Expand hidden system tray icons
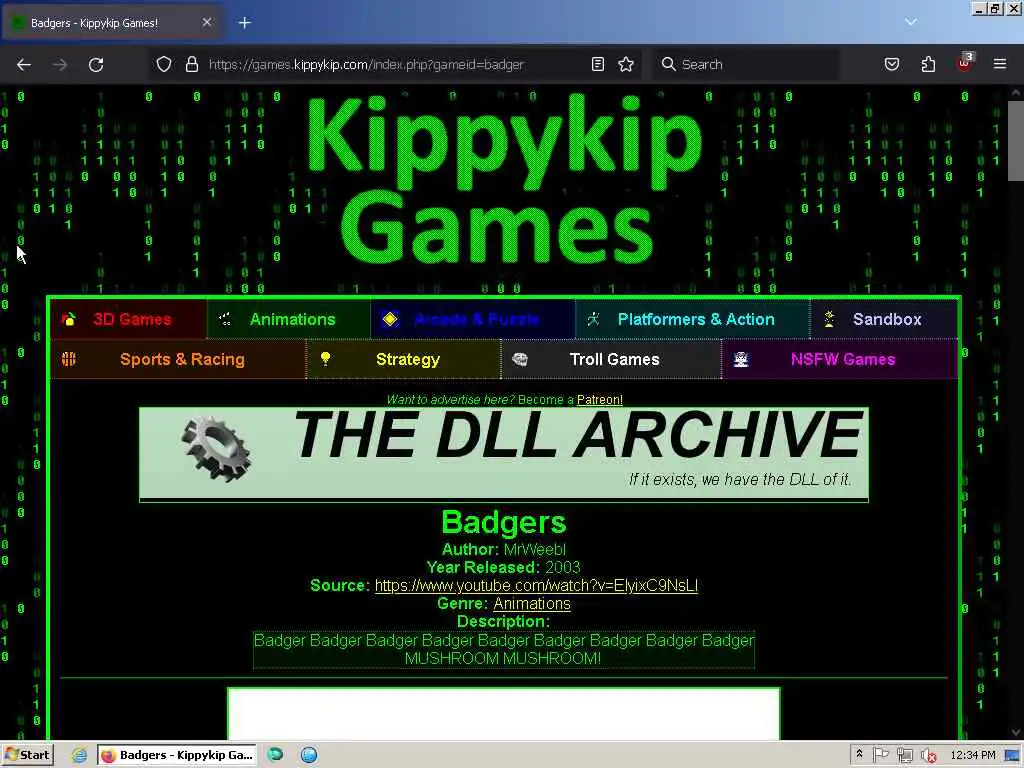The width and height of the screenshot is (1024, 768). pyautogui.click(x=859, y=754)
